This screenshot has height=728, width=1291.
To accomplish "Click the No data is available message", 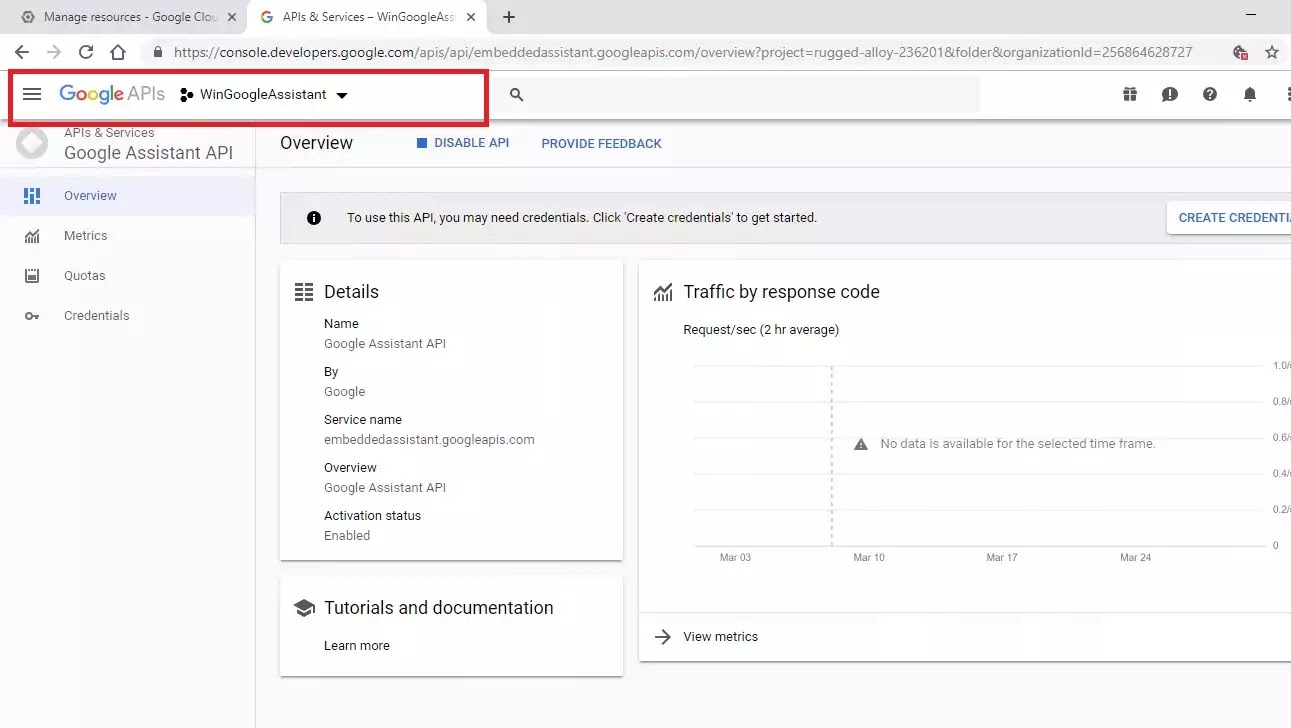I will [x=1018, y=444].
